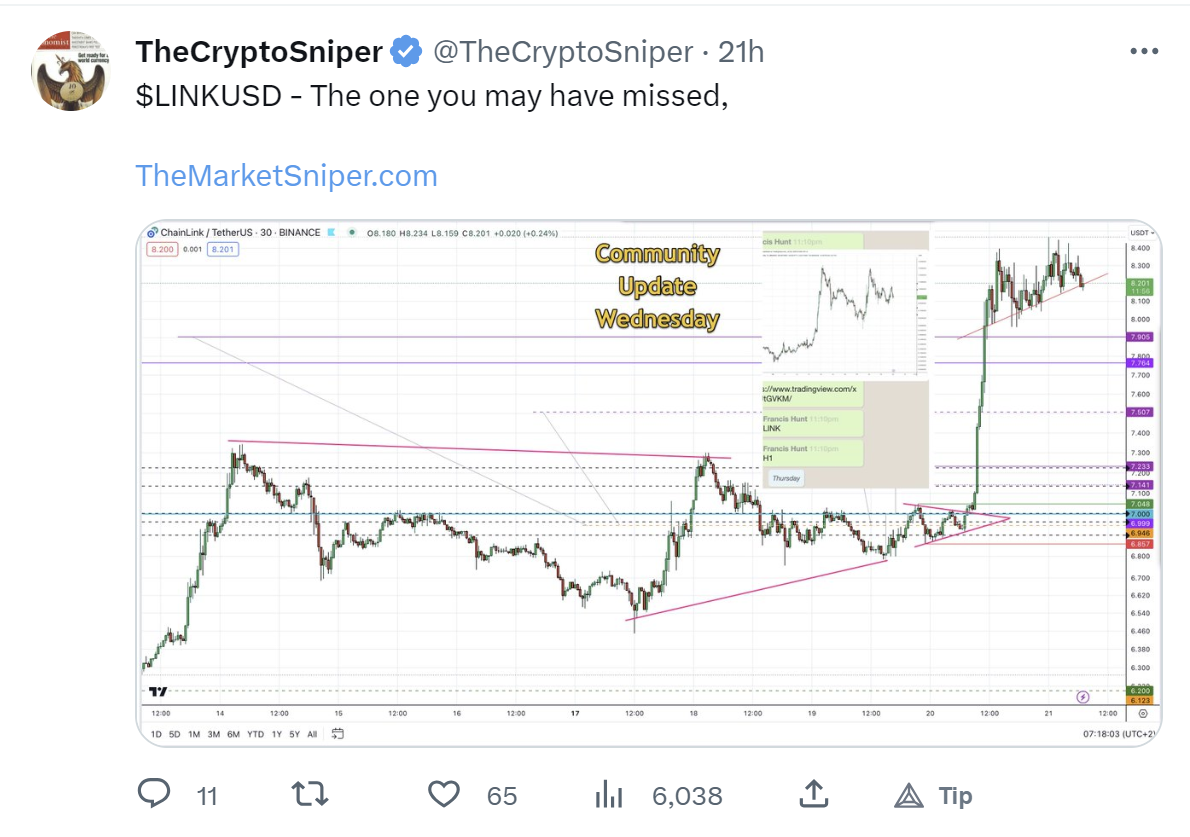Open TheMarketSniper.com link
1190x837 pixels.
coord(286,176)
